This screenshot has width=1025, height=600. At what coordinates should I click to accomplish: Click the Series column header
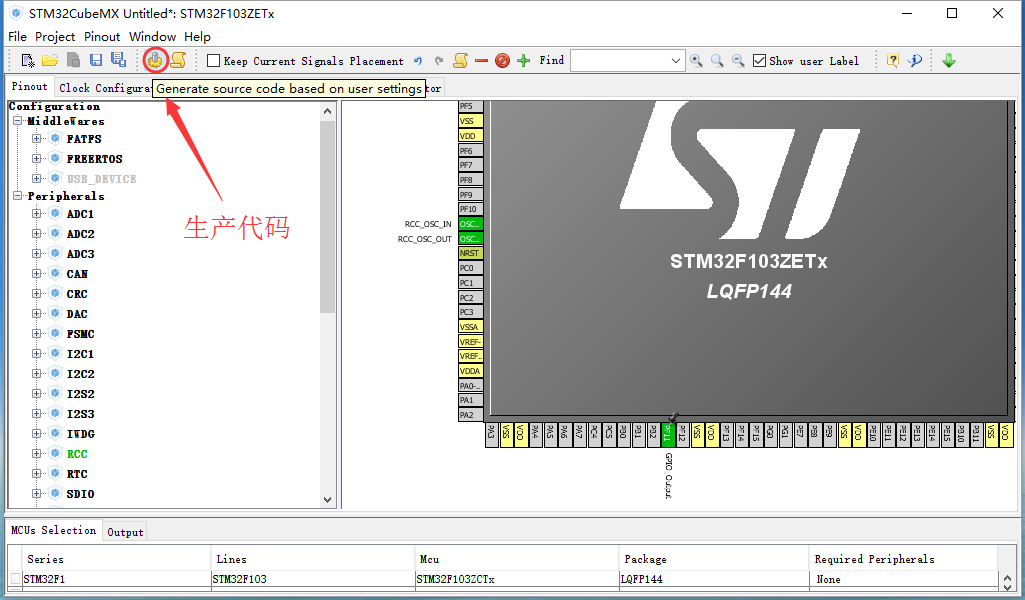pos(115,559)
